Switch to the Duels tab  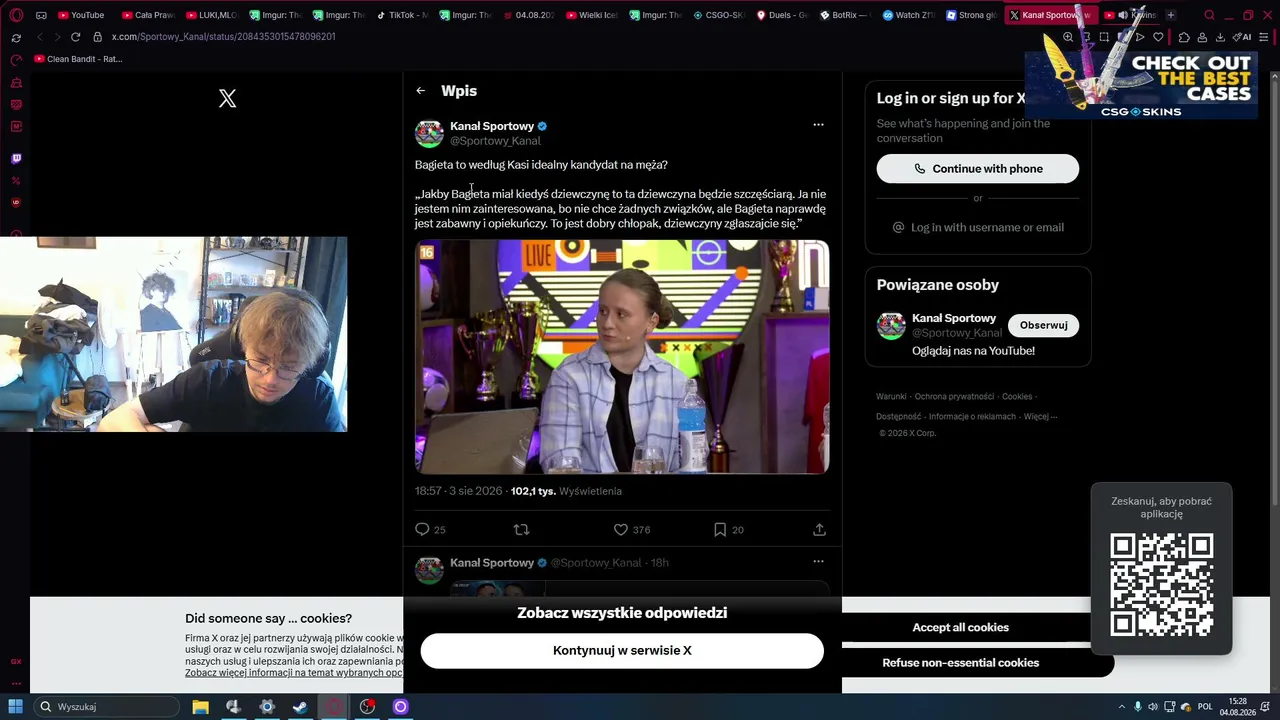[x=782, y=15]
